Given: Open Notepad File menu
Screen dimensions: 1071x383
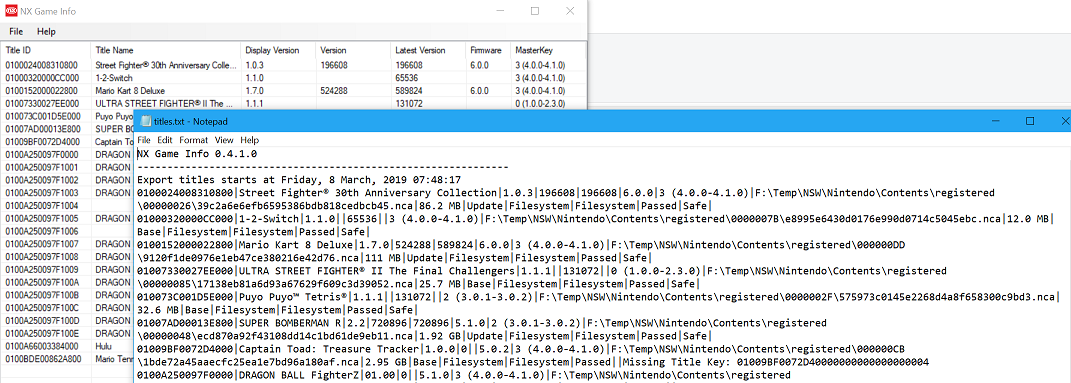Looking at the screenshot, I should 143,140.
